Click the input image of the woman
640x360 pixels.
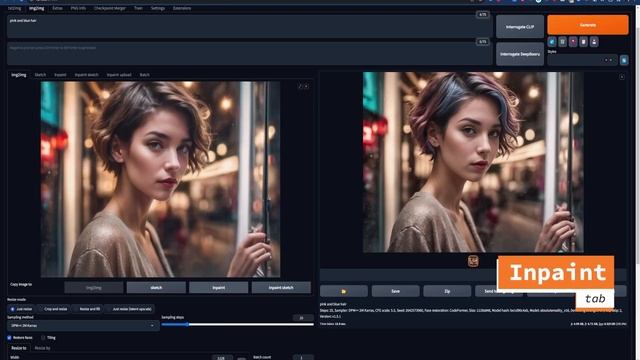click(x=160, y=179)
